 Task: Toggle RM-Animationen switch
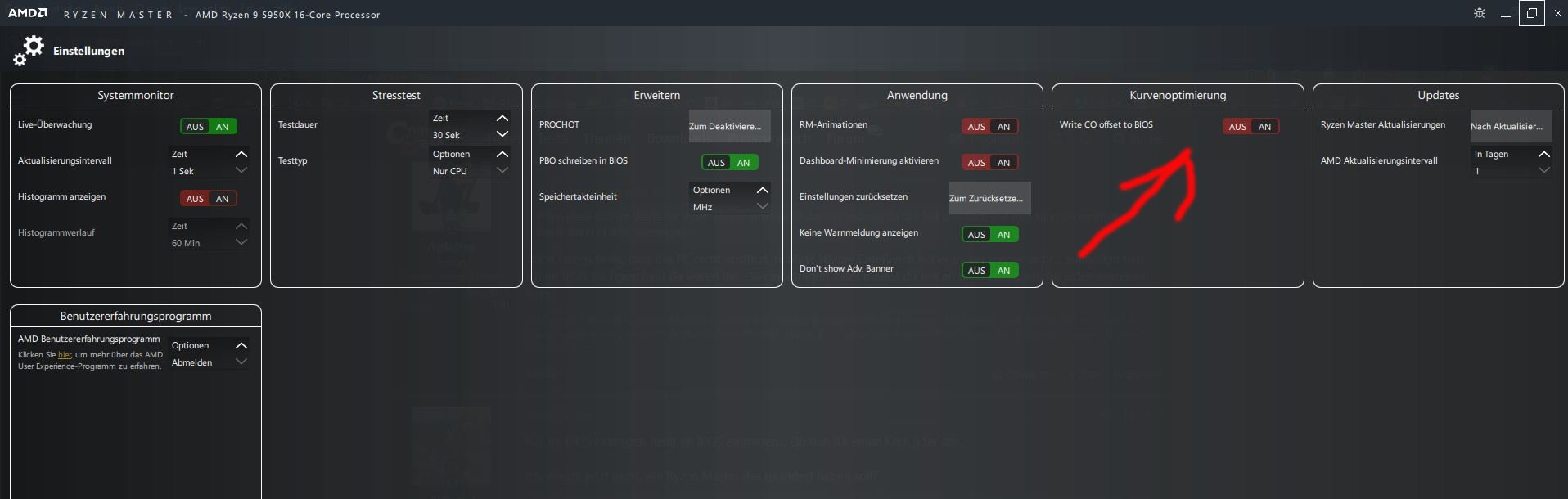(x=990, y=127)
